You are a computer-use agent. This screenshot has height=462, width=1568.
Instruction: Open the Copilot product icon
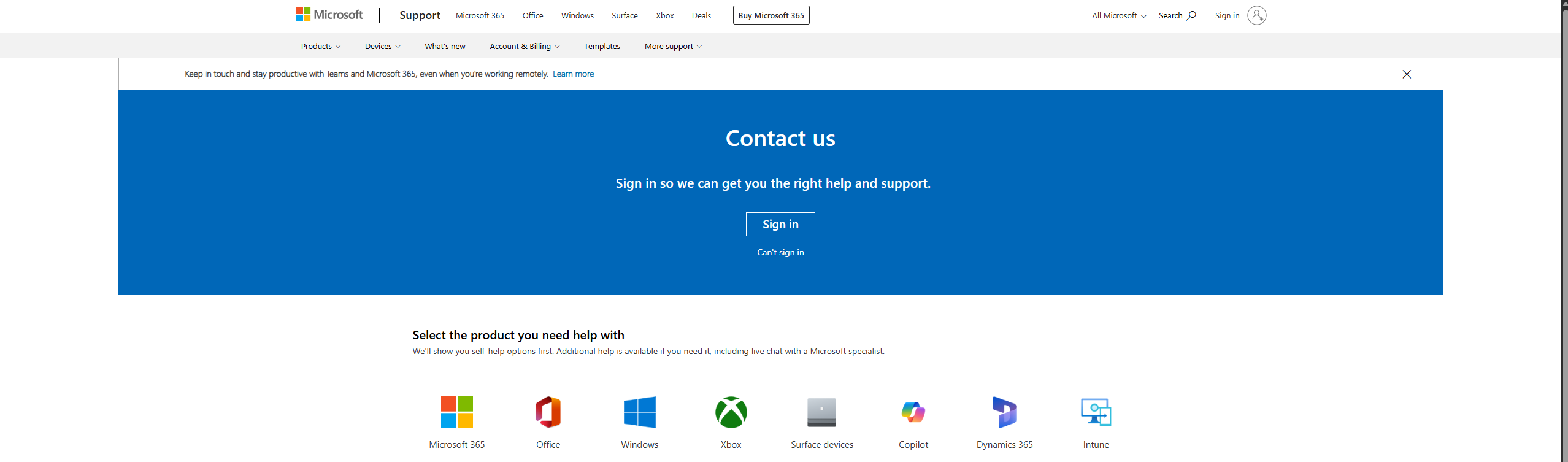click(913, 412)
